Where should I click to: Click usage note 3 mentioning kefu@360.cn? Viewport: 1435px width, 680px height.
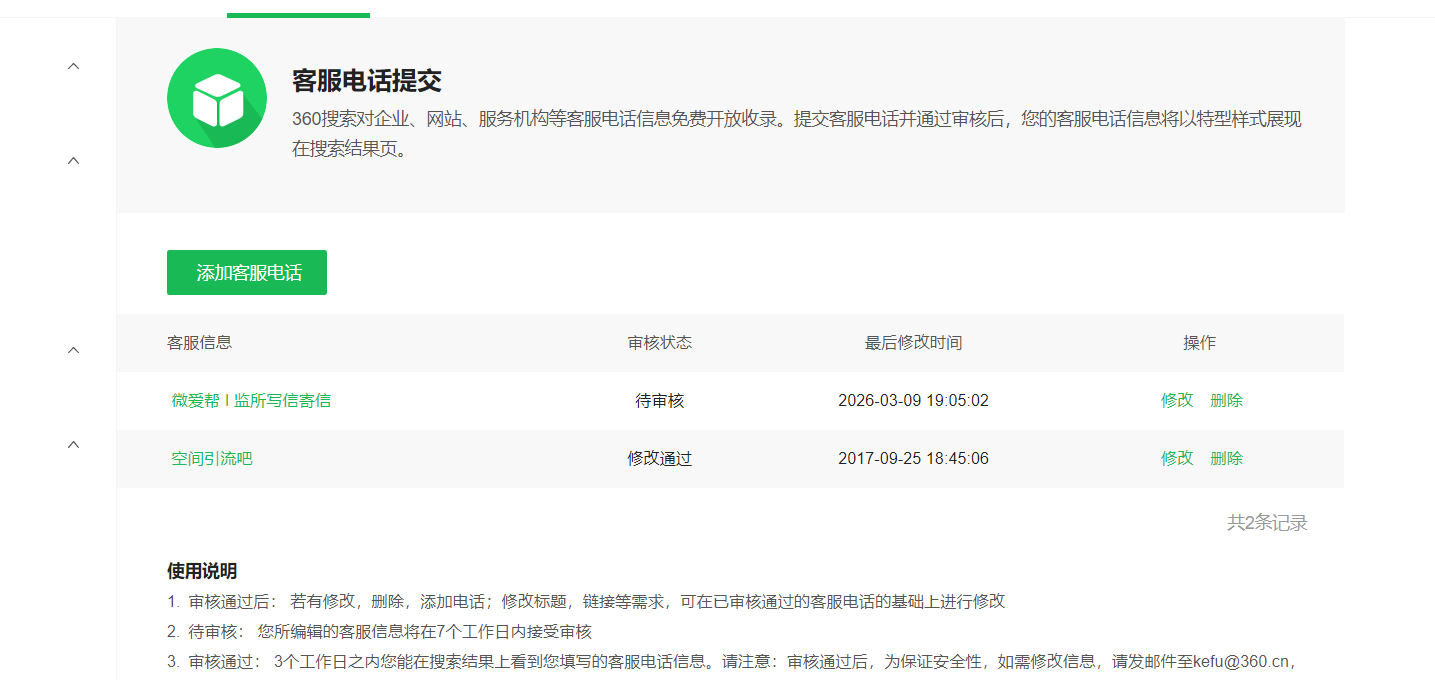(x=732, y=662)
